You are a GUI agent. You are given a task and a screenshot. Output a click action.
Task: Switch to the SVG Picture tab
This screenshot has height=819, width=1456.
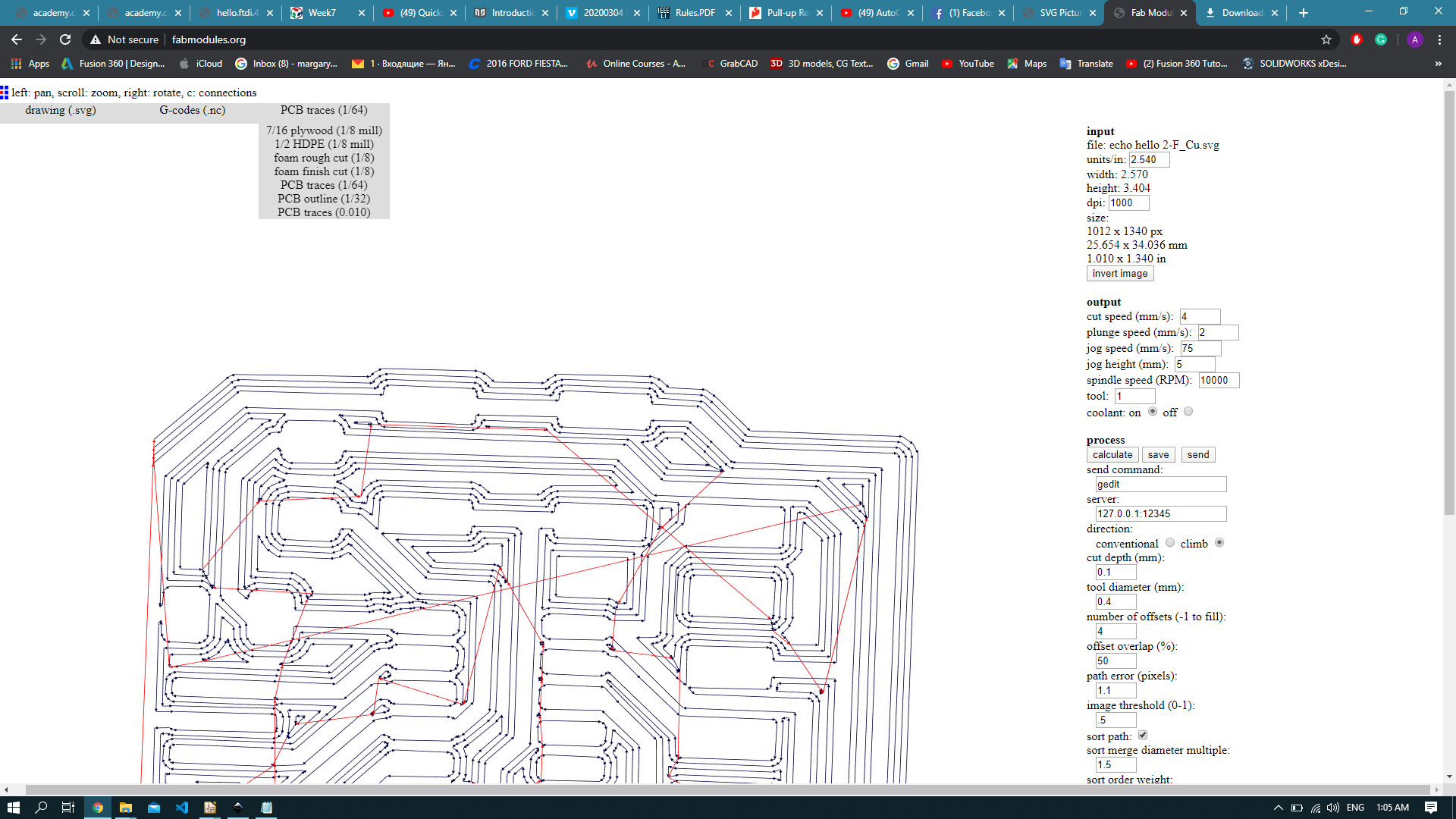point(1060,13)
